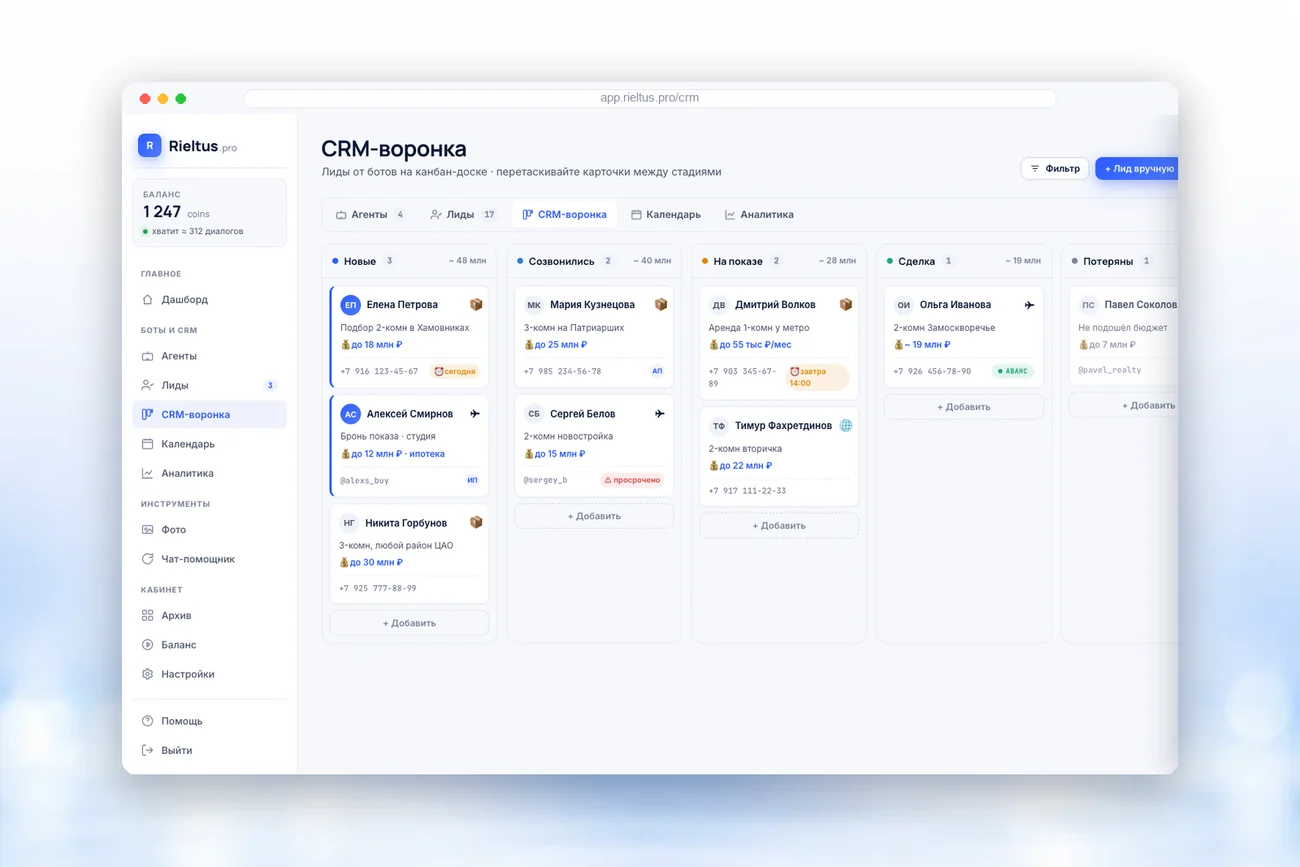Image resolution: width=1300 pixels, height=867 pixels.
Task: Click the Rieltus logo icon
Action: (149, 146)
